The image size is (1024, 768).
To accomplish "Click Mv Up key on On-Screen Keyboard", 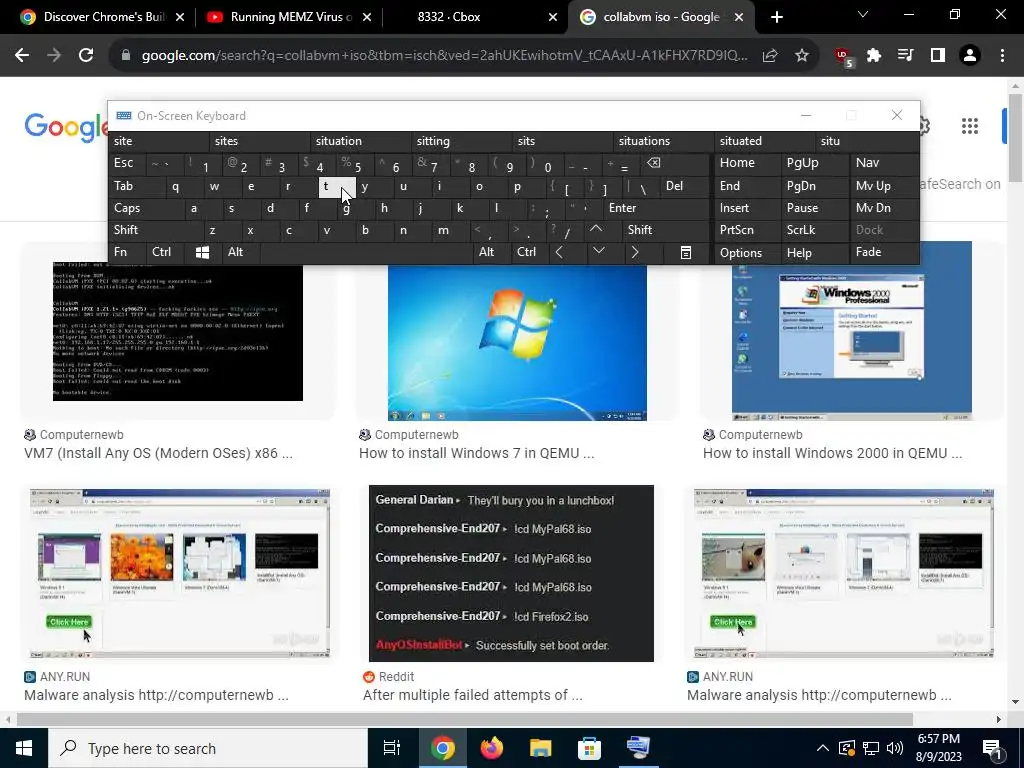I will pyautogui.click(x=884, y=185).
